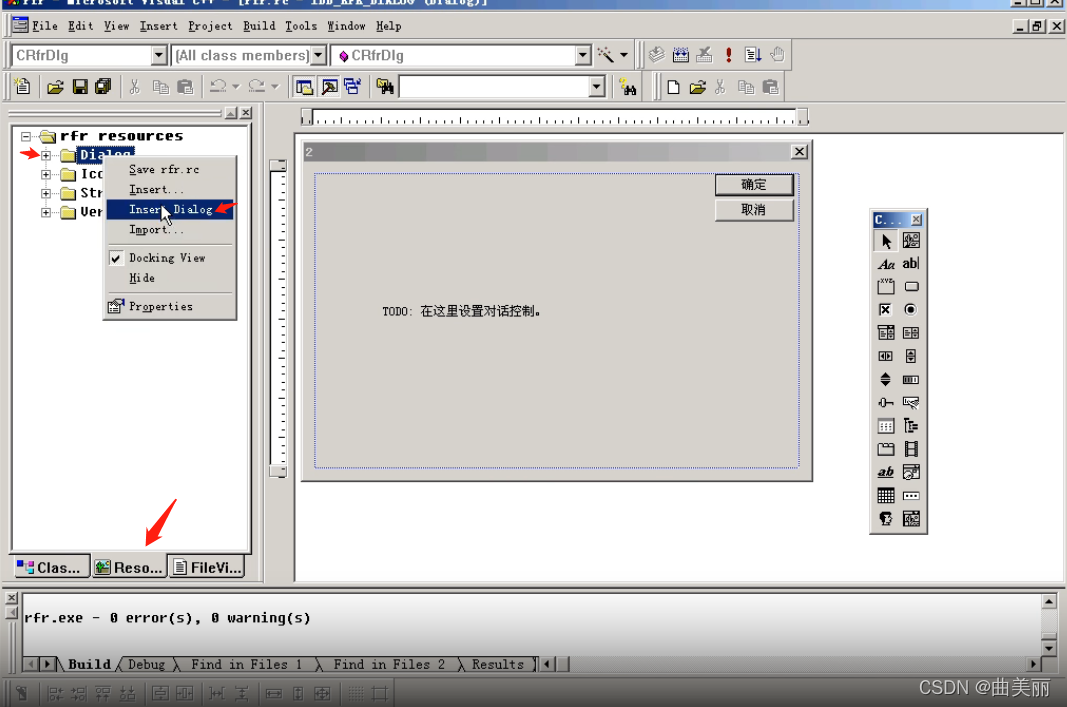Select the List Control tool

coord(885,426)
